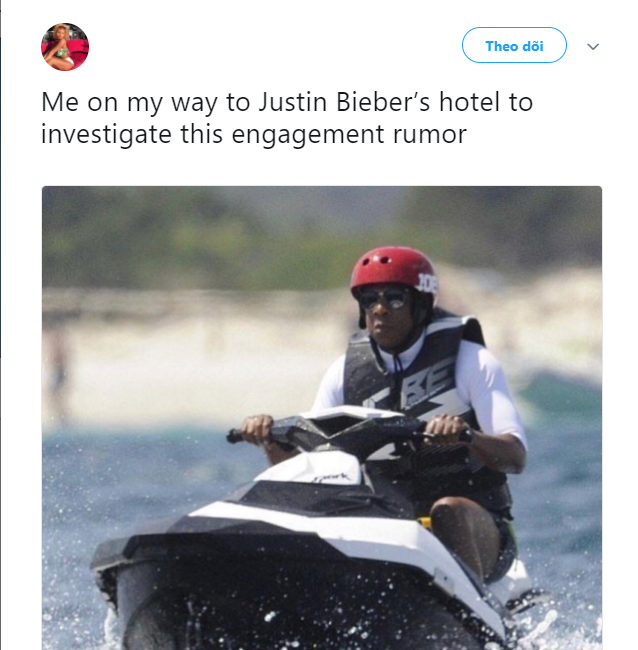Click the word "investigate" in the tweet
Viewport: 638px width, 650px height.
[x=106, y=135]
